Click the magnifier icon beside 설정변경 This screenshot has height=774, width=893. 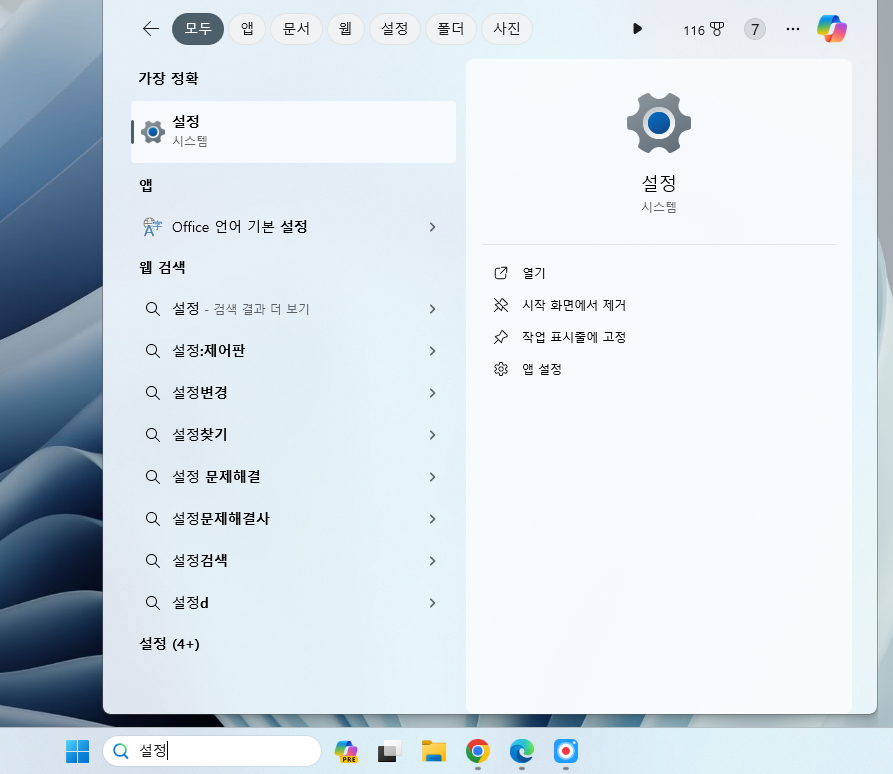[x=153, y=393]
